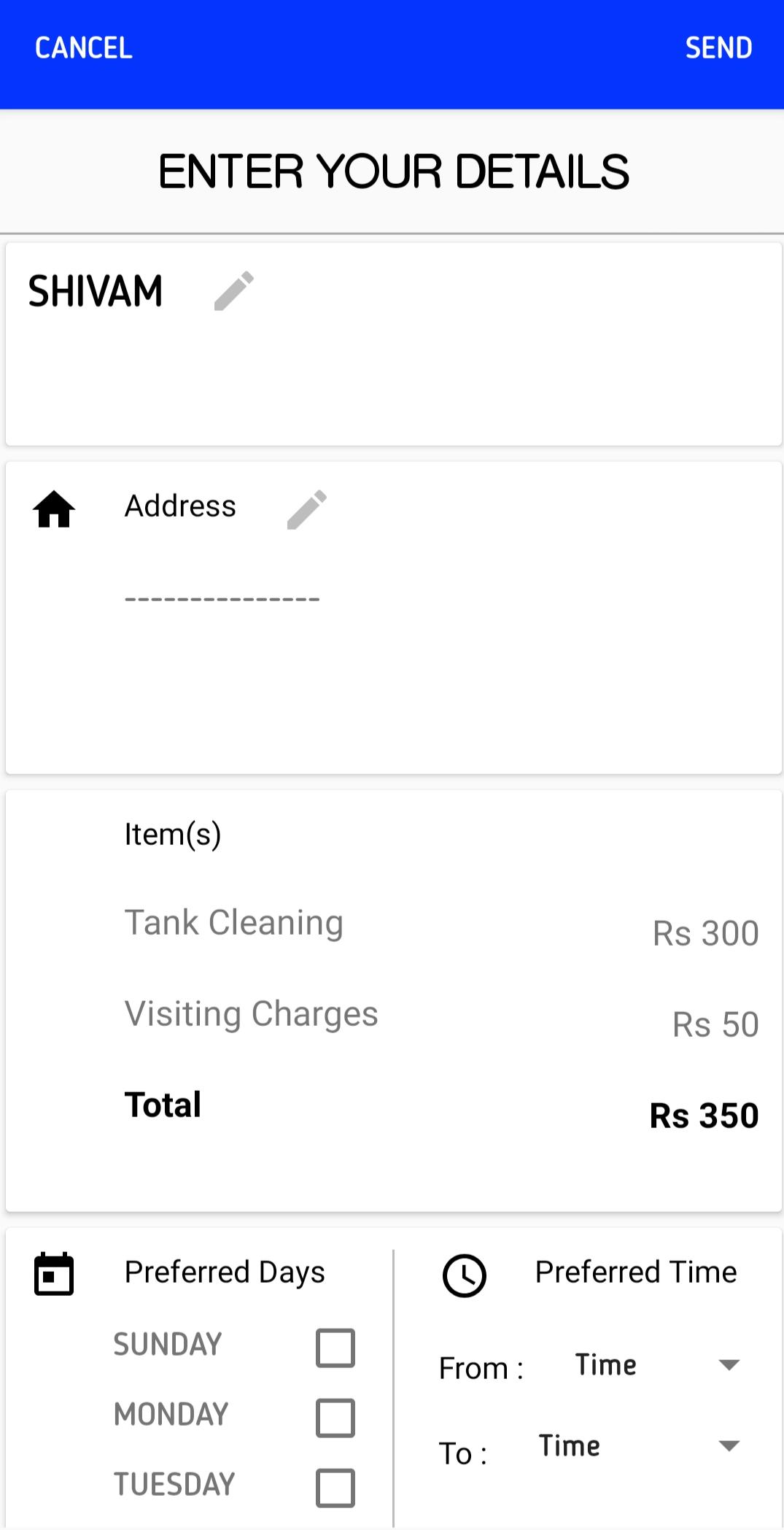Expand the From time dropdown arrow

click(x=729, y=1364)
